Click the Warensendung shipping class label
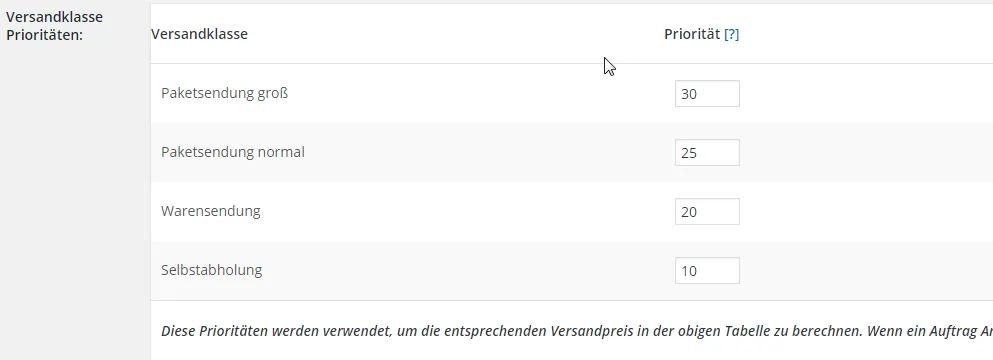Image resolution: width=993 pixels, height=360 pixels. click(x=210, y=211)
